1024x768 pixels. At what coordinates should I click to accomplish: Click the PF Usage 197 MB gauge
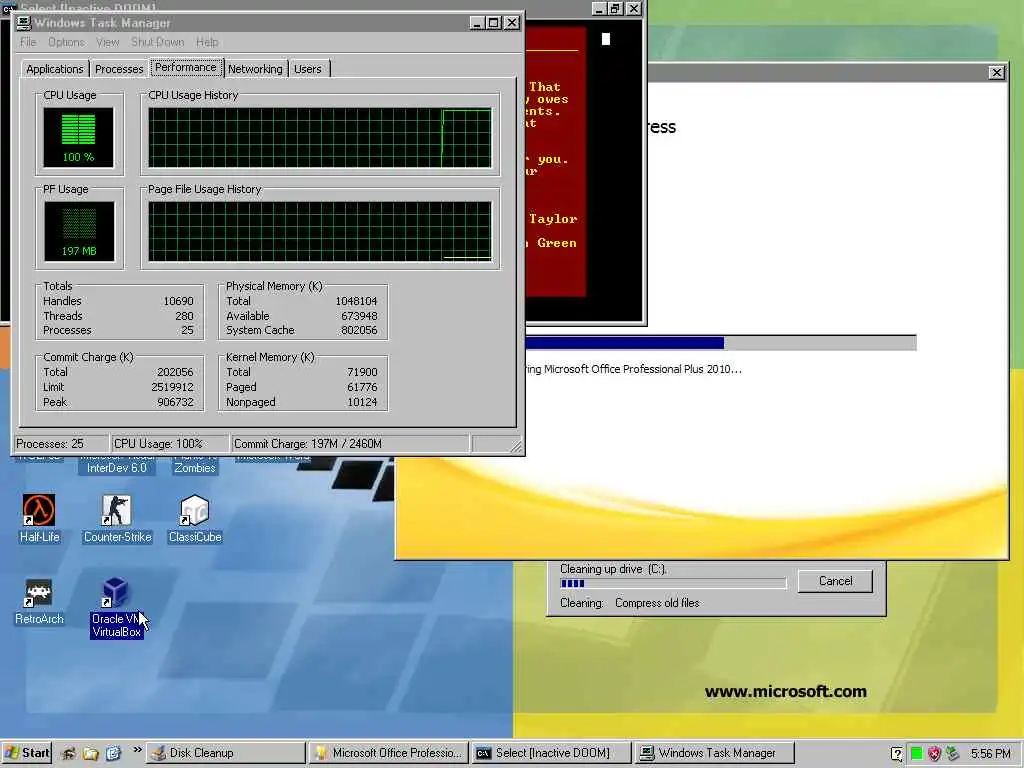point(79,231)
